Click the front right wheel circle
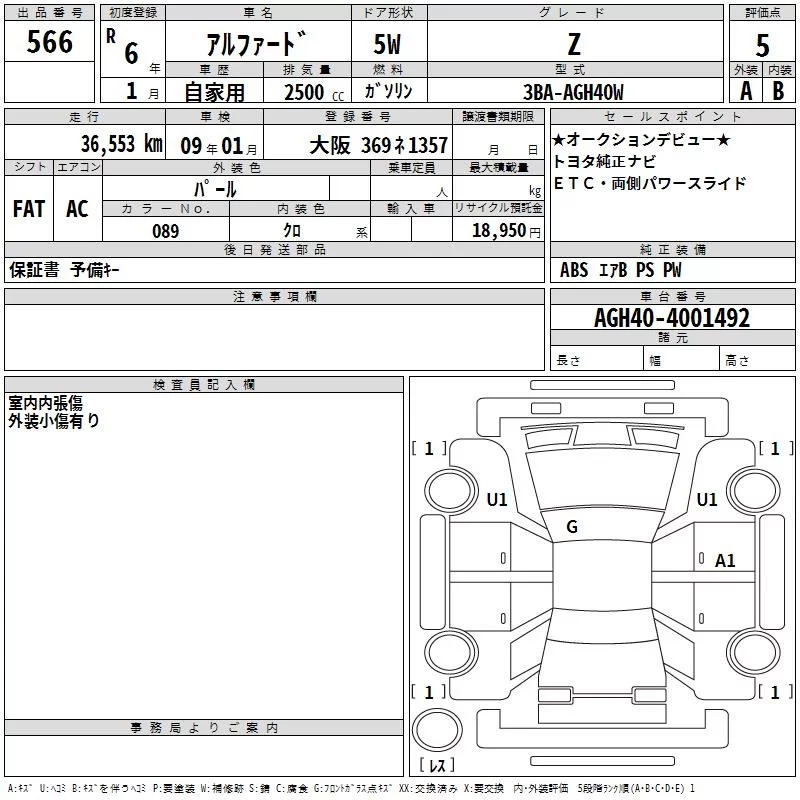This screenshot has height=800, width=800. point(754,491)
